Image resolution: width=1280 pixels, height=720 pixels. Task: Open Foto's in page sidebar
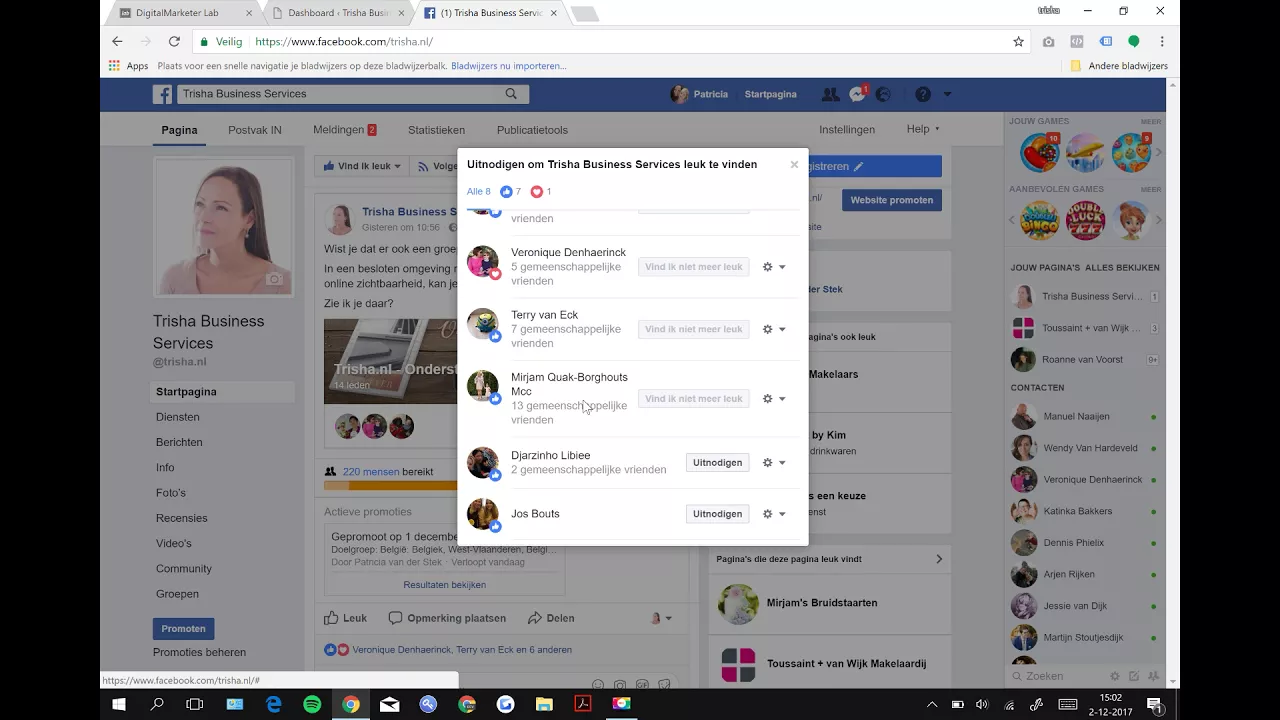[x=170, y=493]
